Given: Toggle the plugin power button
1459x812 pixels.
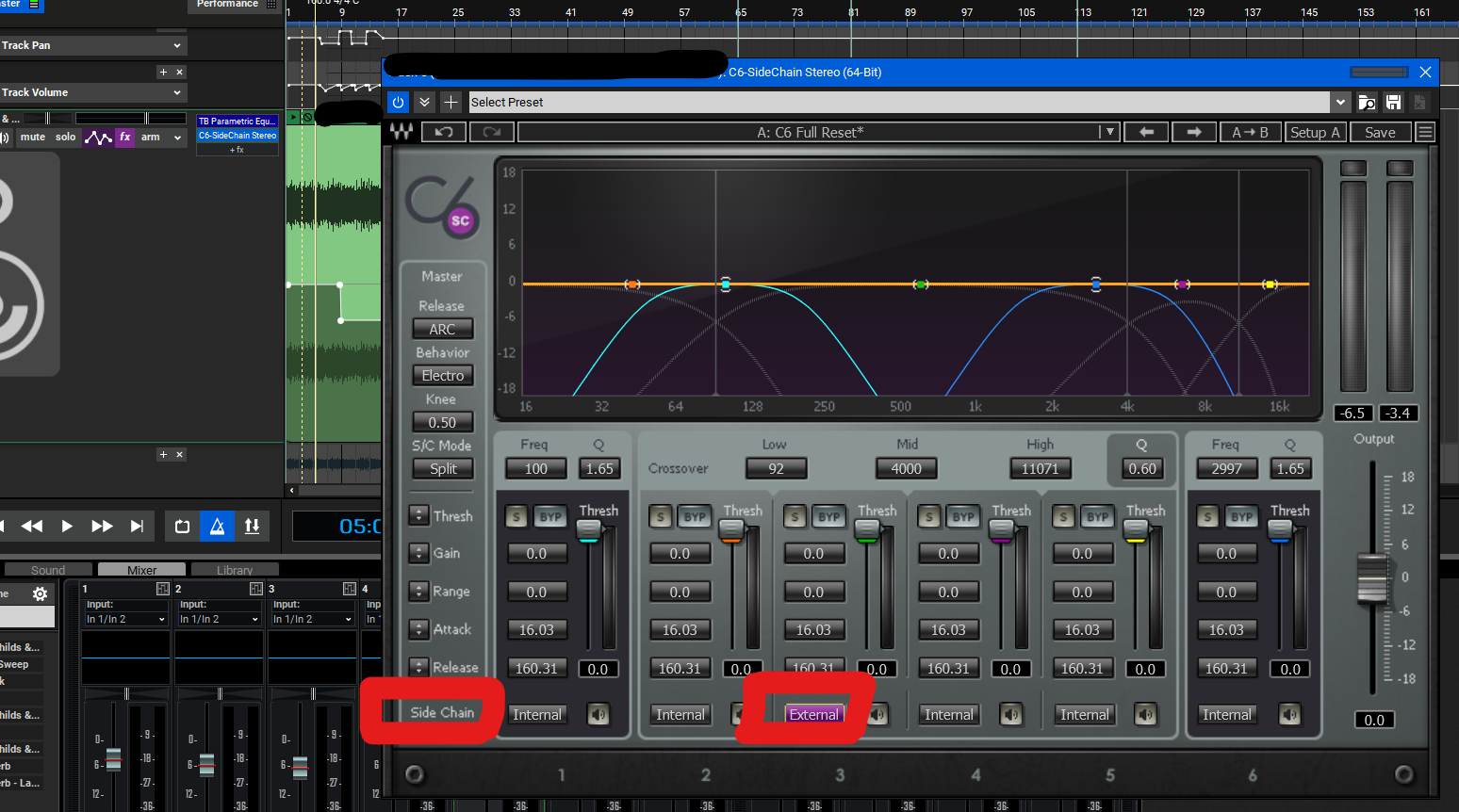Looking at the screenshot, I should point(398,102).
